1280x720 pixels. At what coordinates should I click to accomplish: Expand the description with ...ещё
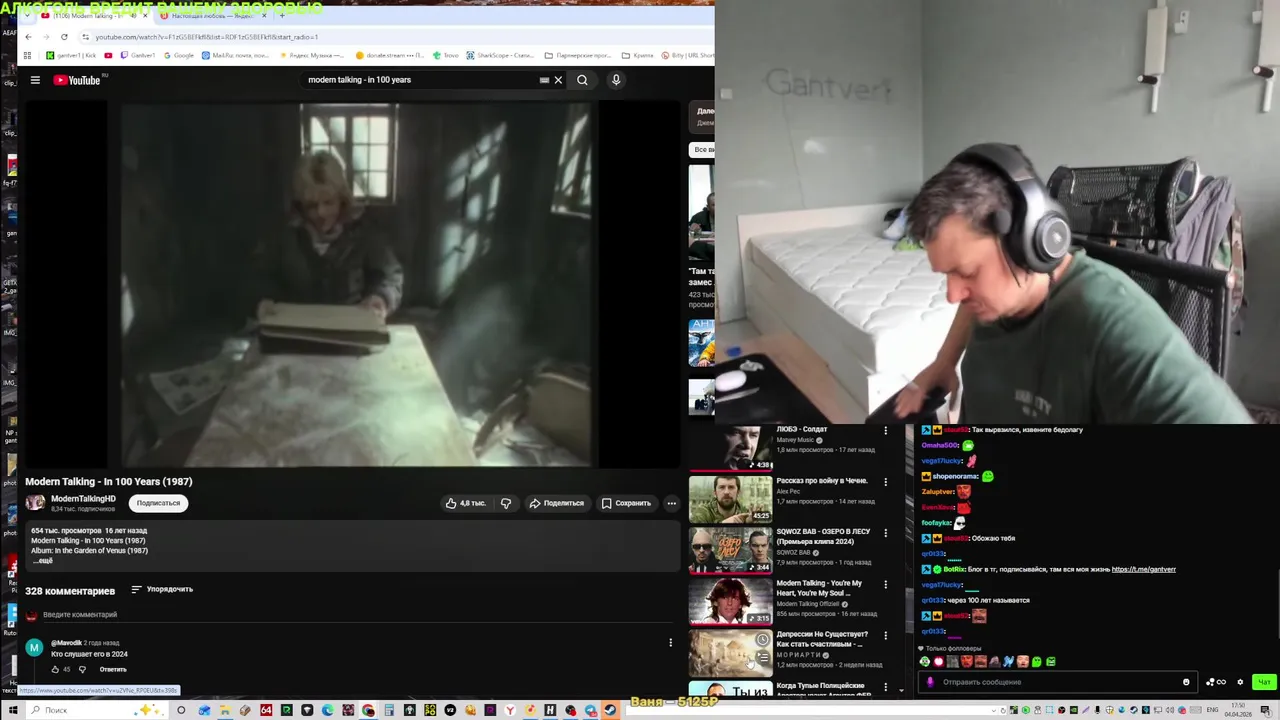(x=43, y=561)
